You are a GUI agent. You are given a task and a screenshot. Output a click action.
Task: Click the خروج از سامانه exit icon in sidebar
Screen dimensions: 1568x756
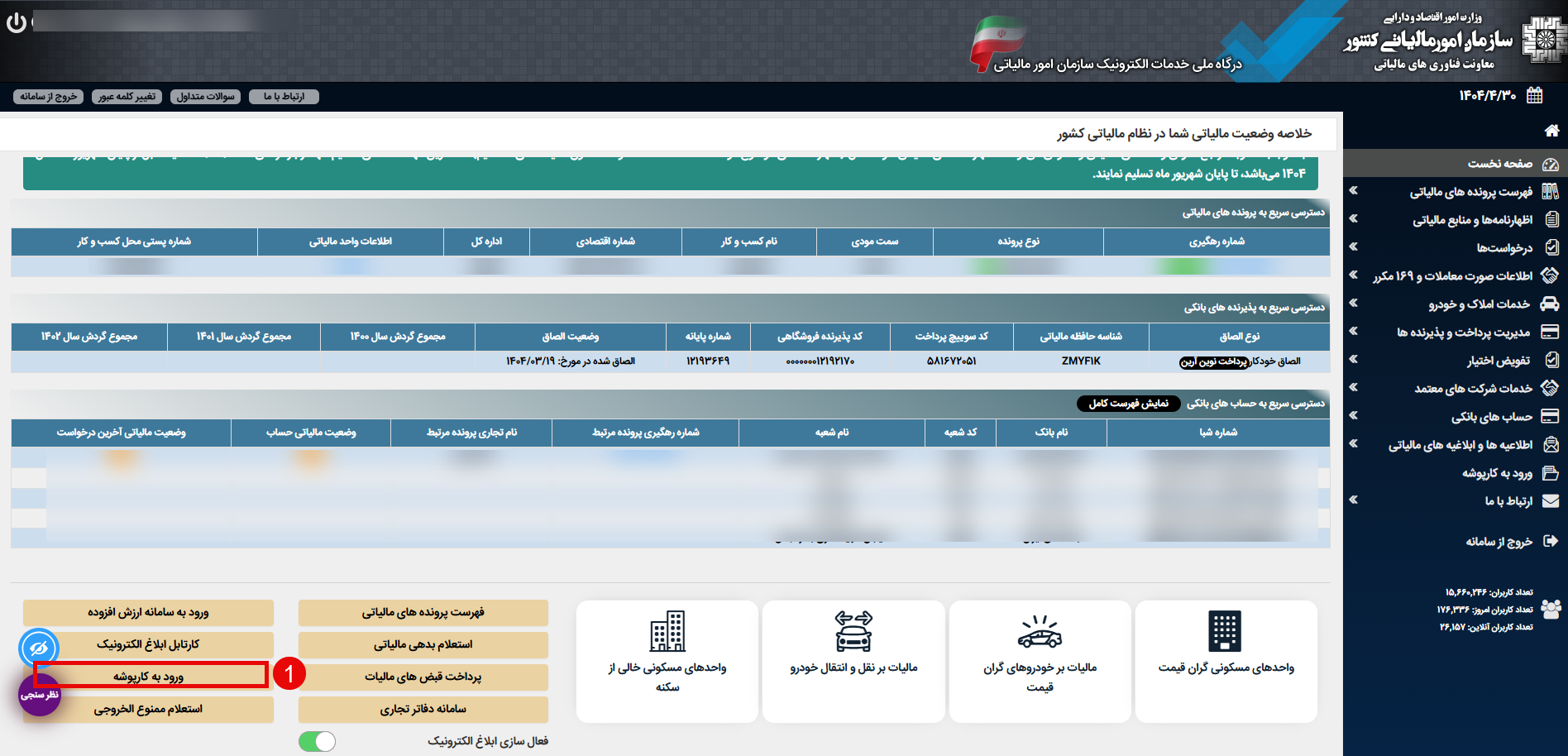tap(1551, 541)
